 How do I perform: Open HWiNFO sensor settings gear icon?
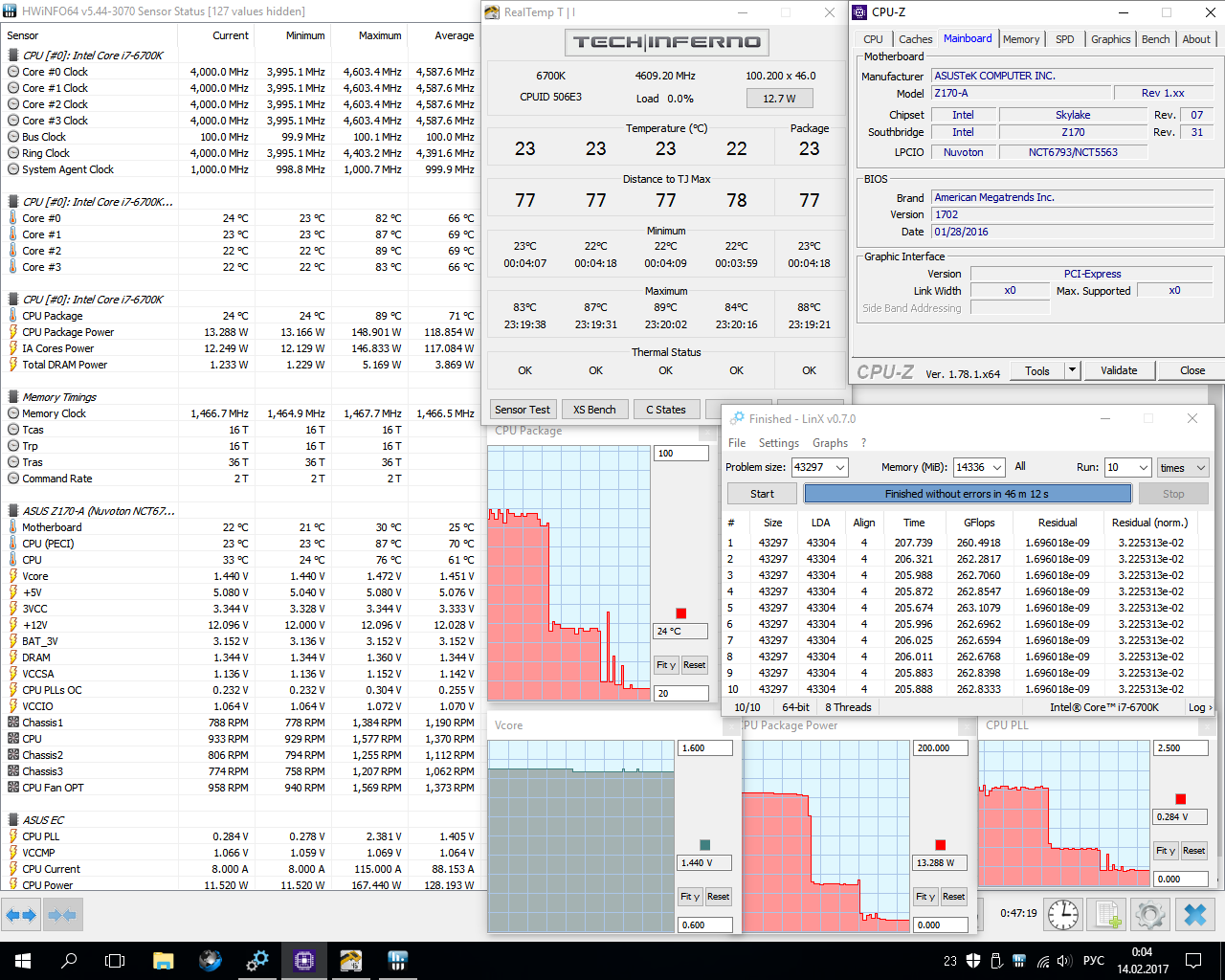click(1150, 915)
